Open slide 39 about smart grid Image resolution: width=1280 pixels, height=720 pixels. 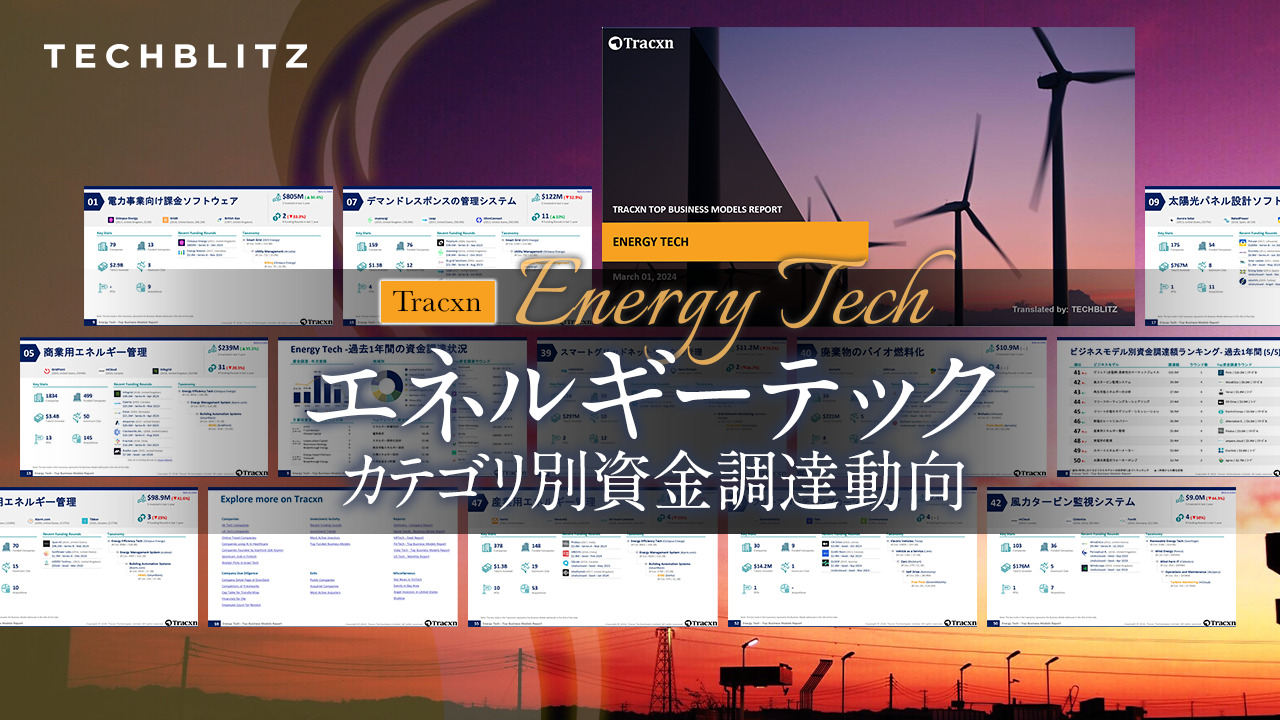[662, 407]
